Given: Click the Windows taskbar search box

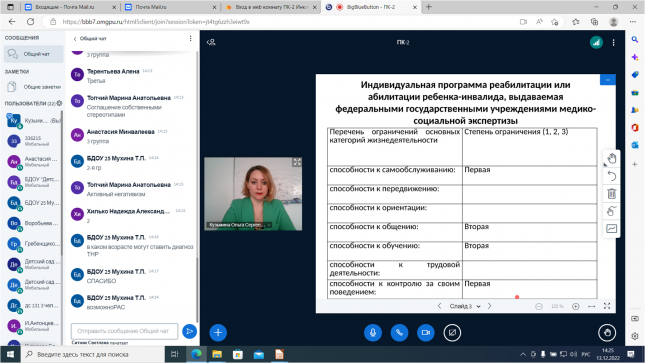Looking at the screenshot, I should [93, 354].
